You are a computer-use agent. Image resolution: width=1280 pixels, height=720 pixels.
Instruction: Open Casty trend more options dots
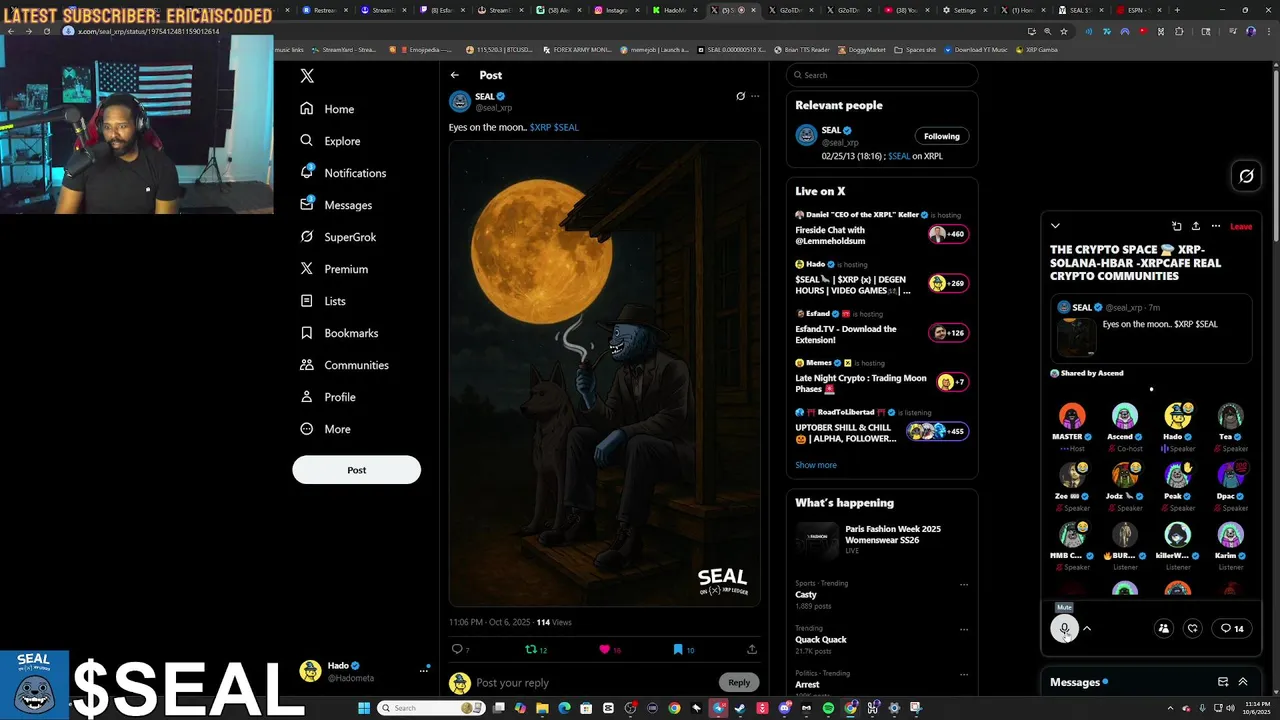click(x=964, y=584)
